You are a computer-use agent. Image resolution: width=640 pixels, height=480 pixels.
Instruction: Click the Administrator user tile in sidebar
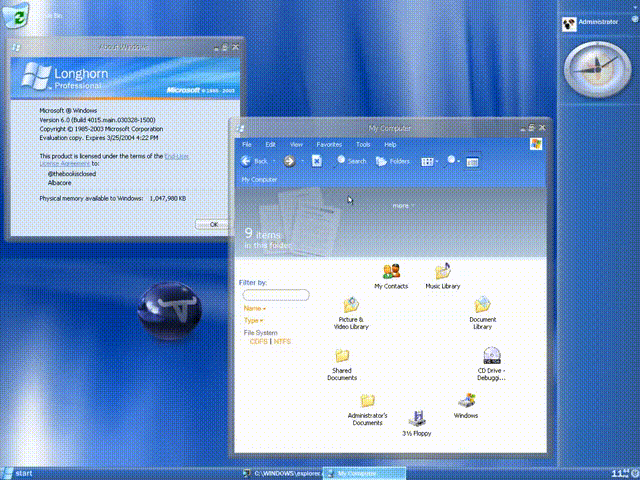click(x=590, y=23)
